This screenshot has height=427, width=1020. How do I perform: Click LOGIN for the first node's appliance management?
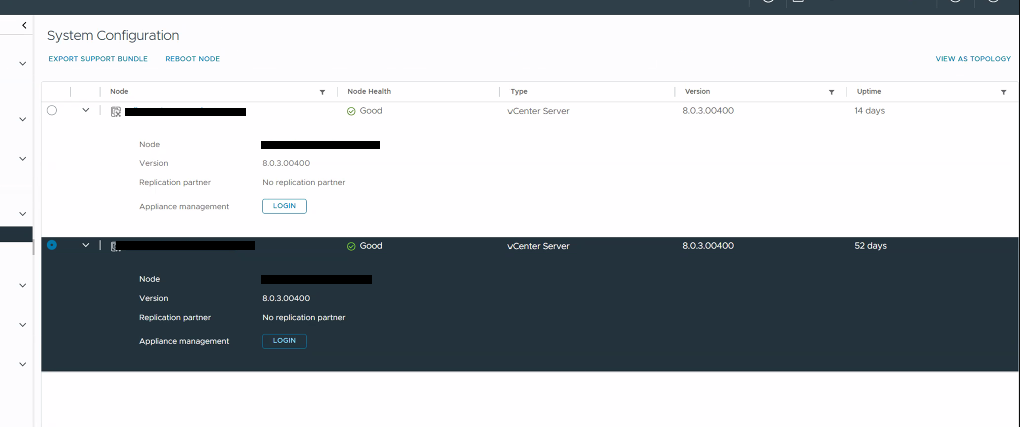click(284, 206)
